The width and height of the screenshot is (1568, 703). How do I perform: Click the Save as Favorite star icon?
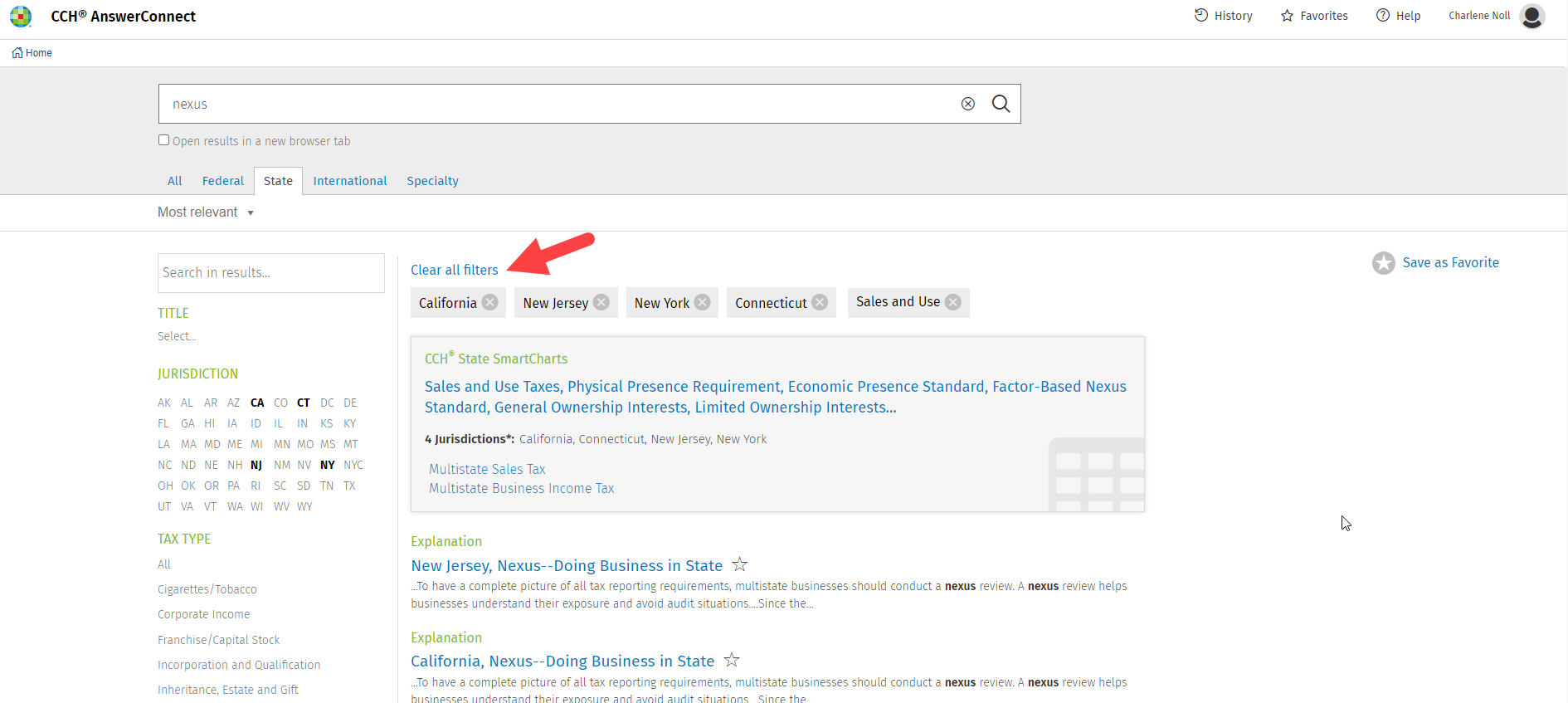pyautogui.click(x=1384, y=263)
